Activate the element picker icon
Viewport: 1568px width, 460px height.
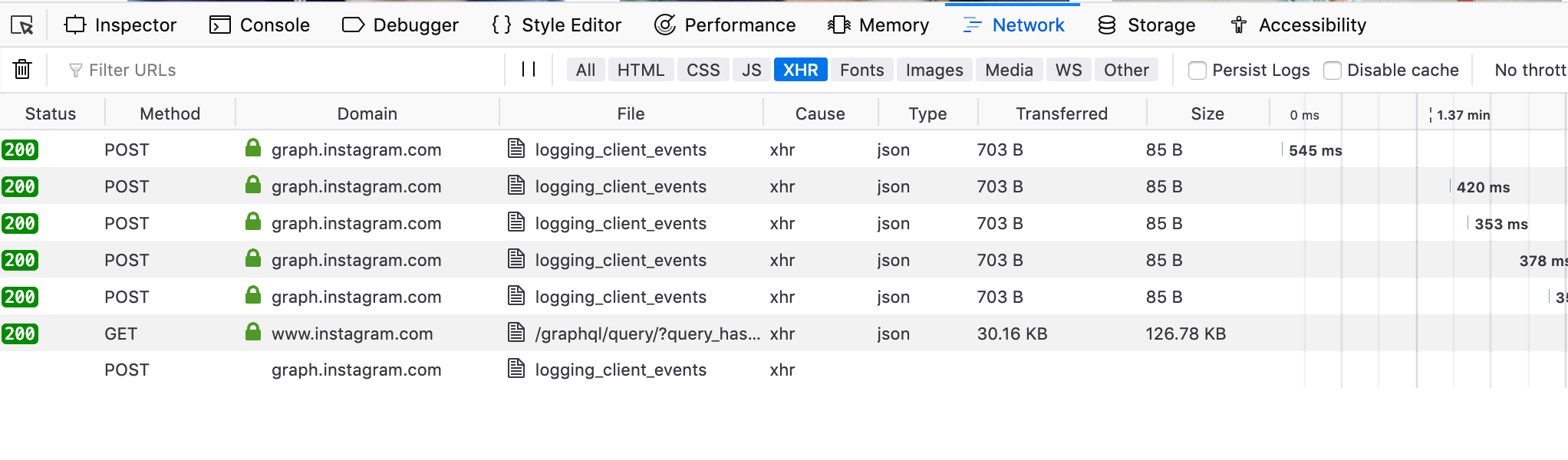click(x=22, y=25)
